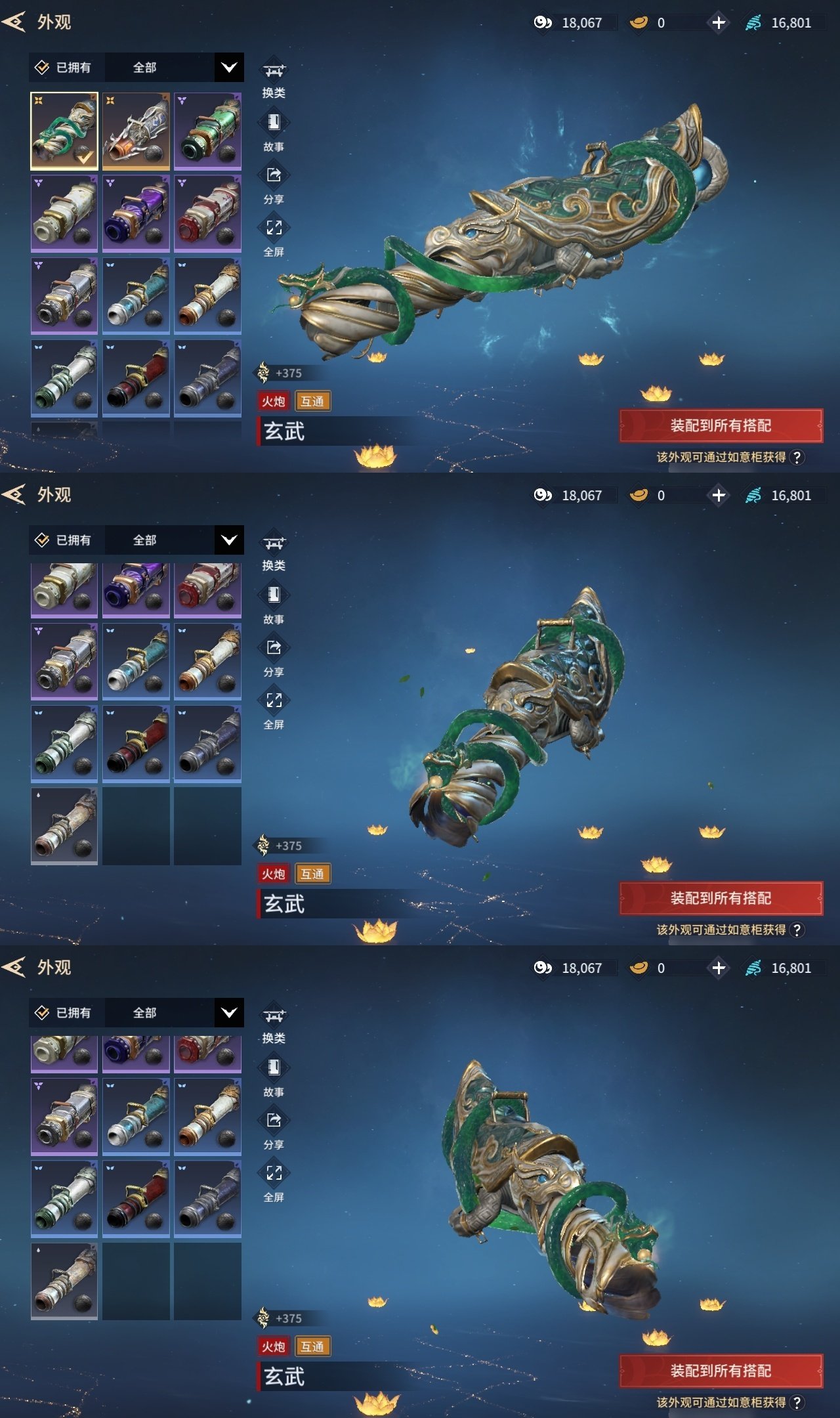Select the 互通 tag in the middle screen

[312, 874]
